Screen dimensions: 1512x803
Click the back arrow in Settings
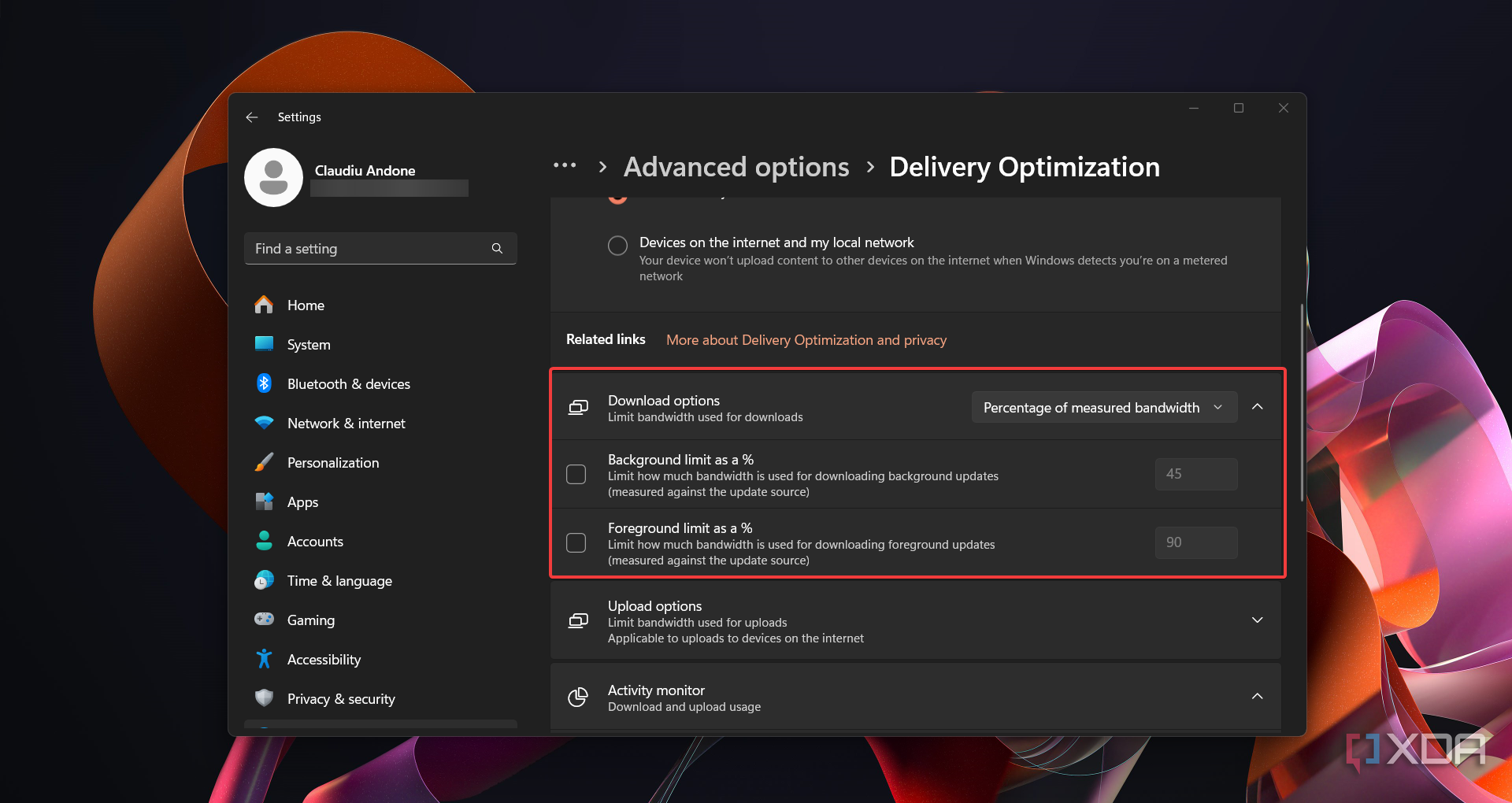tap(252, 117)
